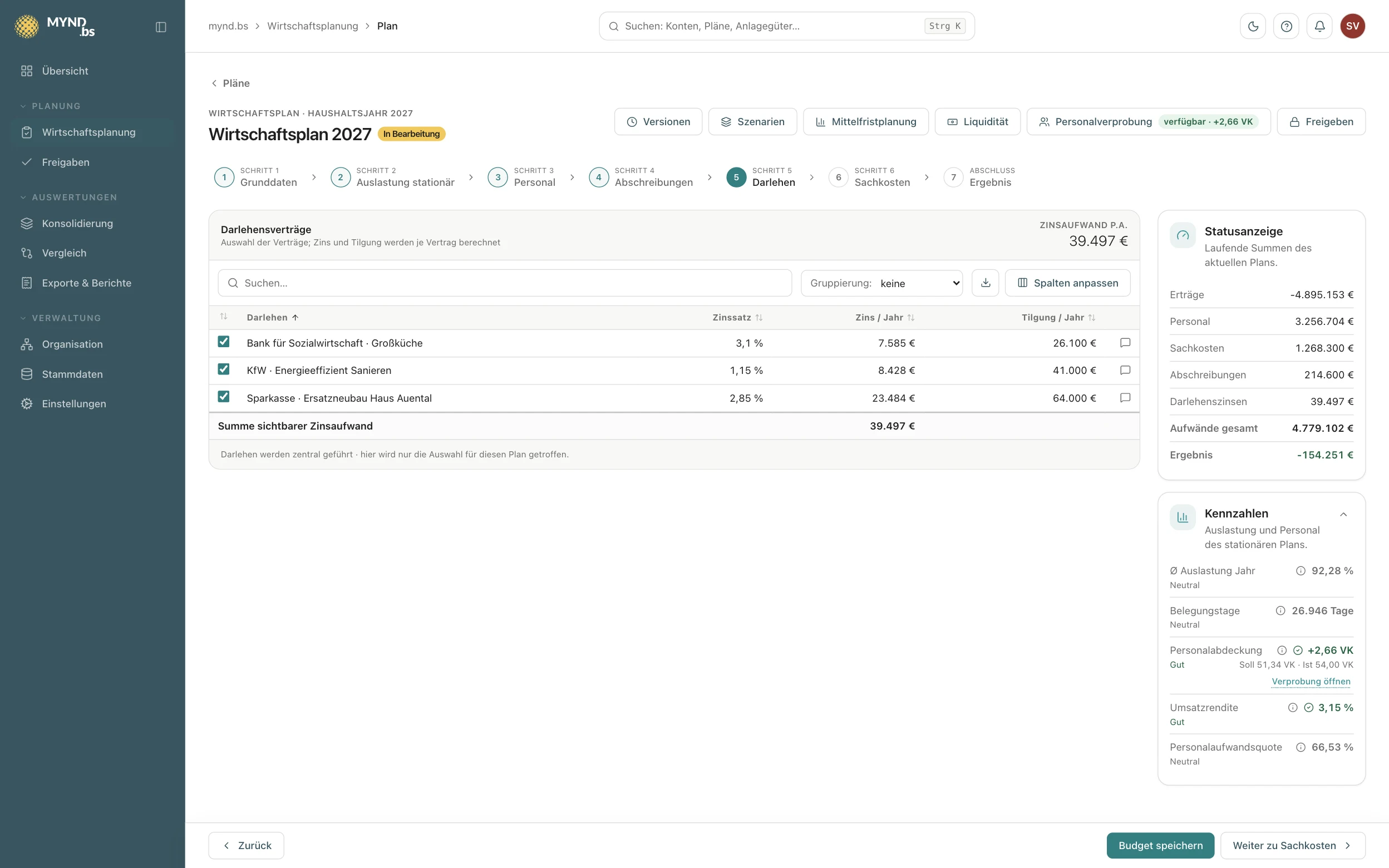Go to step 1 Grunddaten
Viewport: 1389px width, 868px height.
click(256, 177)
